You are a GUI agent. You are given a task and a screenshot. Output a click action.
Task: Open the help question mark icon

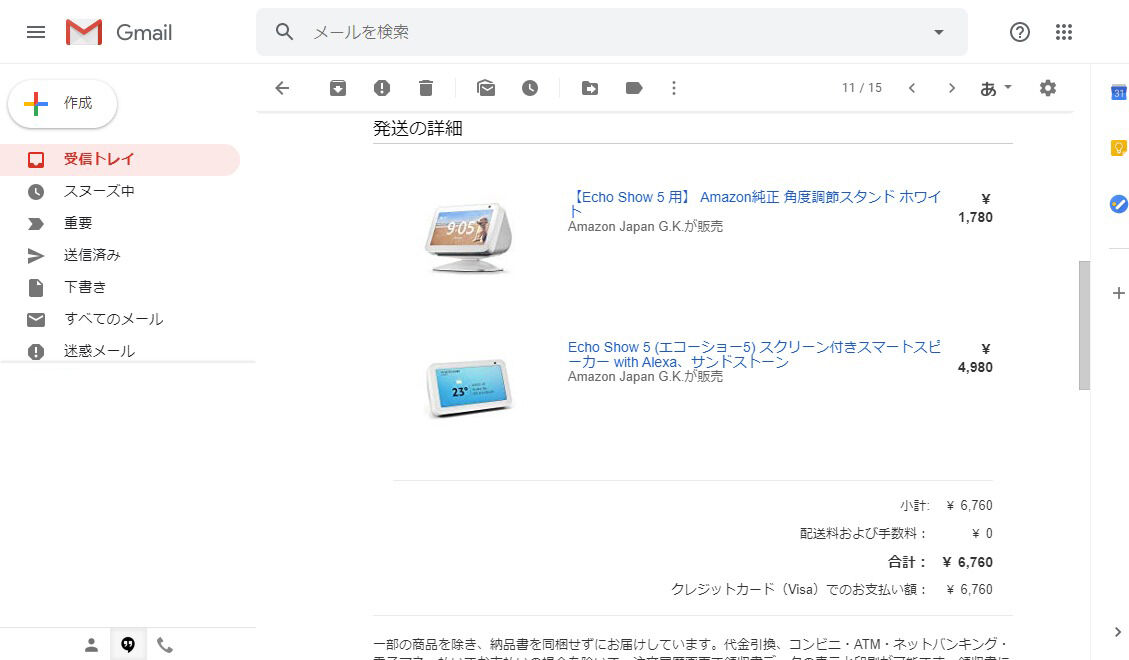(x=1020, y=32)
